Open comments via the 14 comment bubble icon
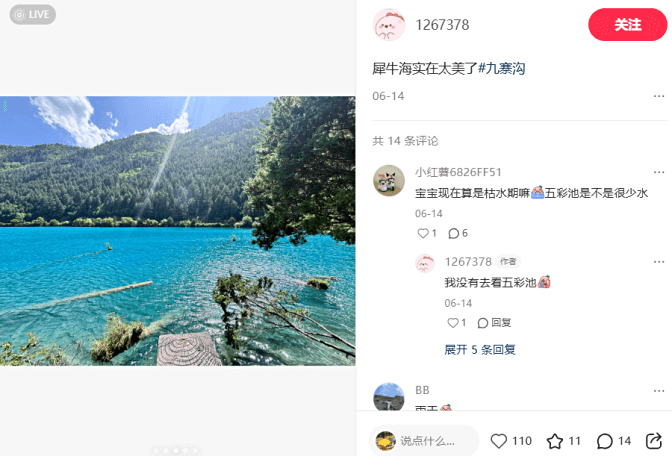Image resolution: width=672 pixels, height=456 pixels. [605, 441]
